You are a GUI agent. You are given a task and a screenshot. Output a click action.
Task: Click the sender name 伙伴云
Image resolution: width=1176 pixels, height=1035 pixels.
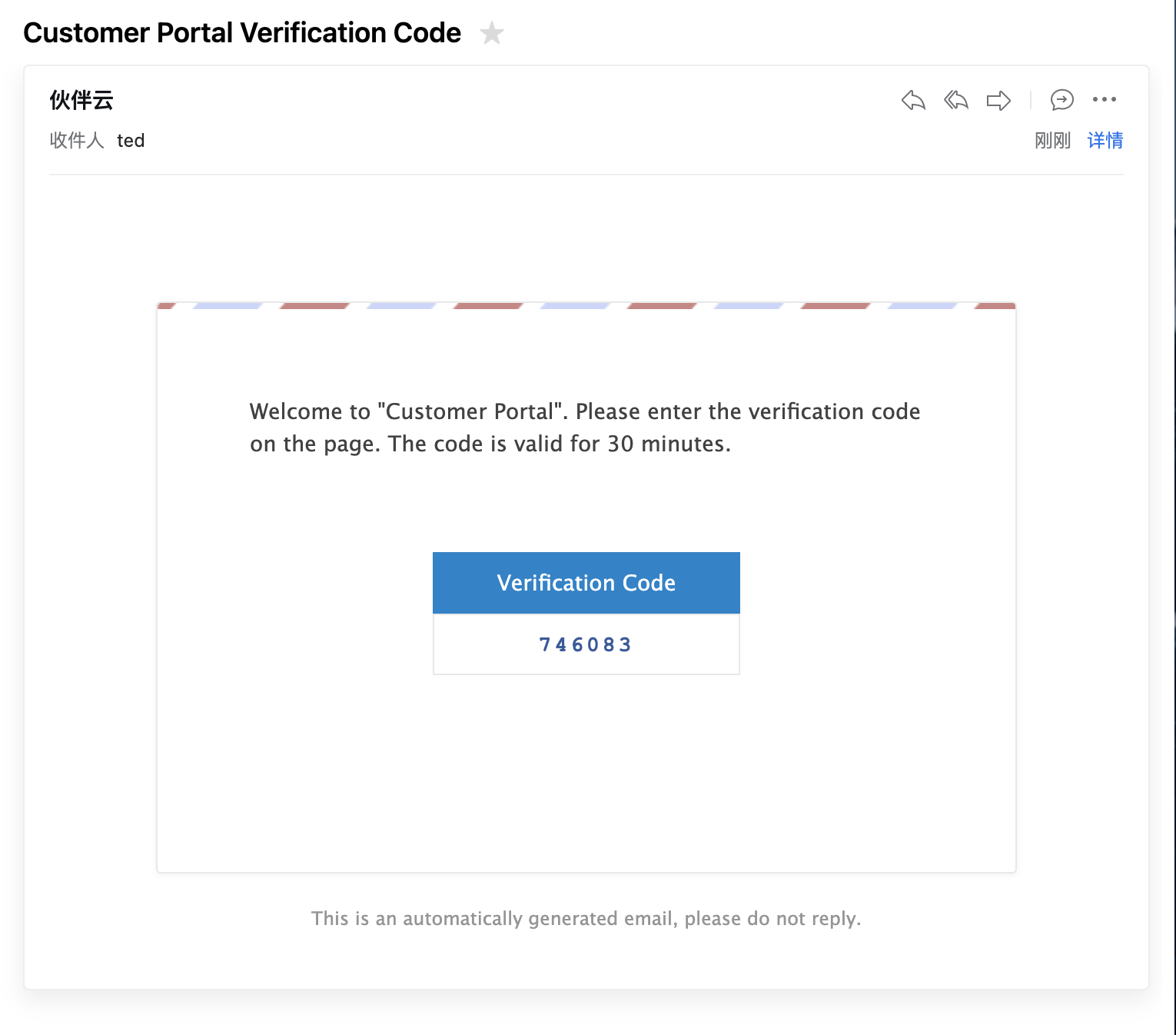pyautogui.click(x=81, y=100)
